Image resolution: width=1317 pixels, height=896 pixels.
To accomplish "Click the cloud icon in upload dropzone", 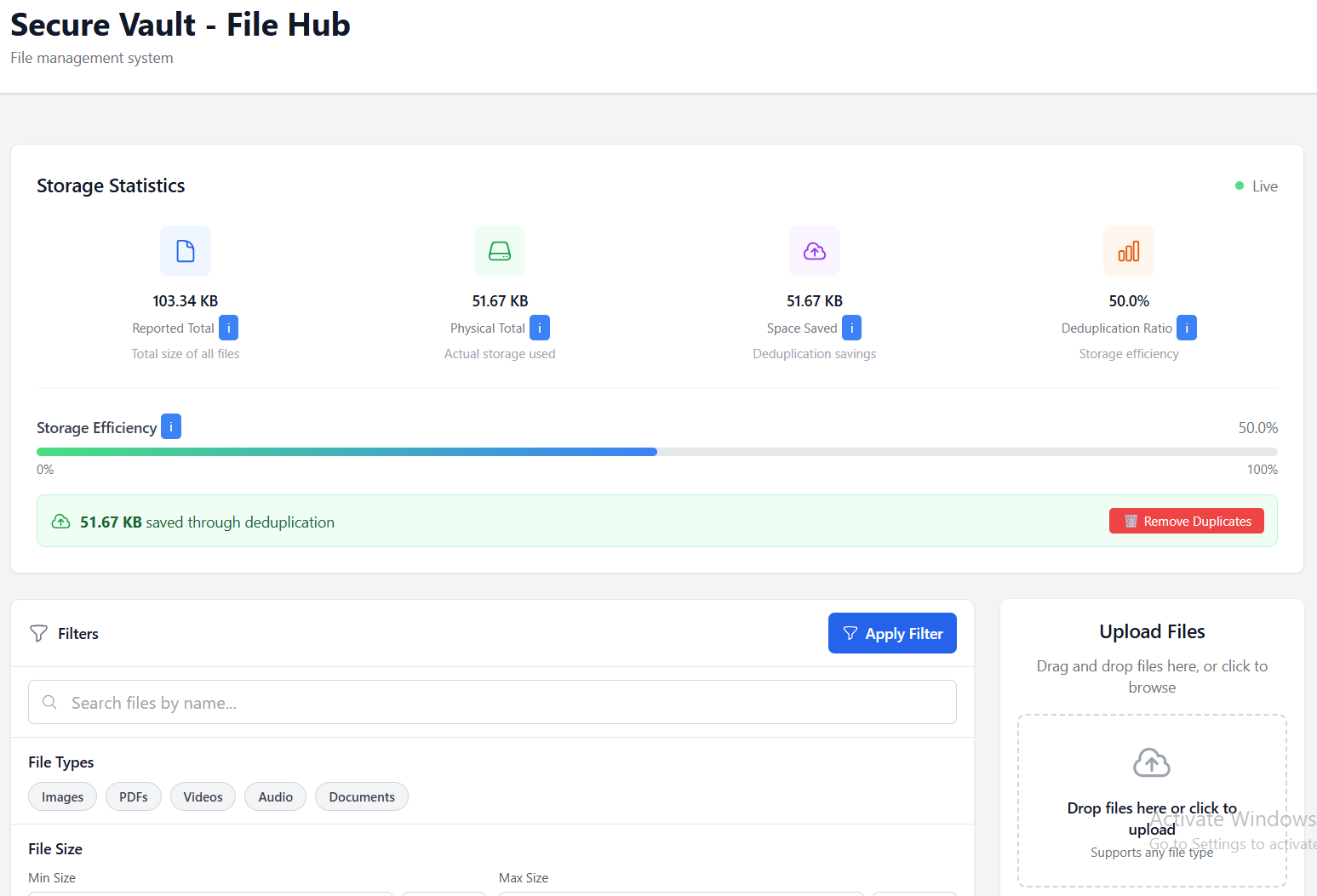I will (x=1152, y=763).
